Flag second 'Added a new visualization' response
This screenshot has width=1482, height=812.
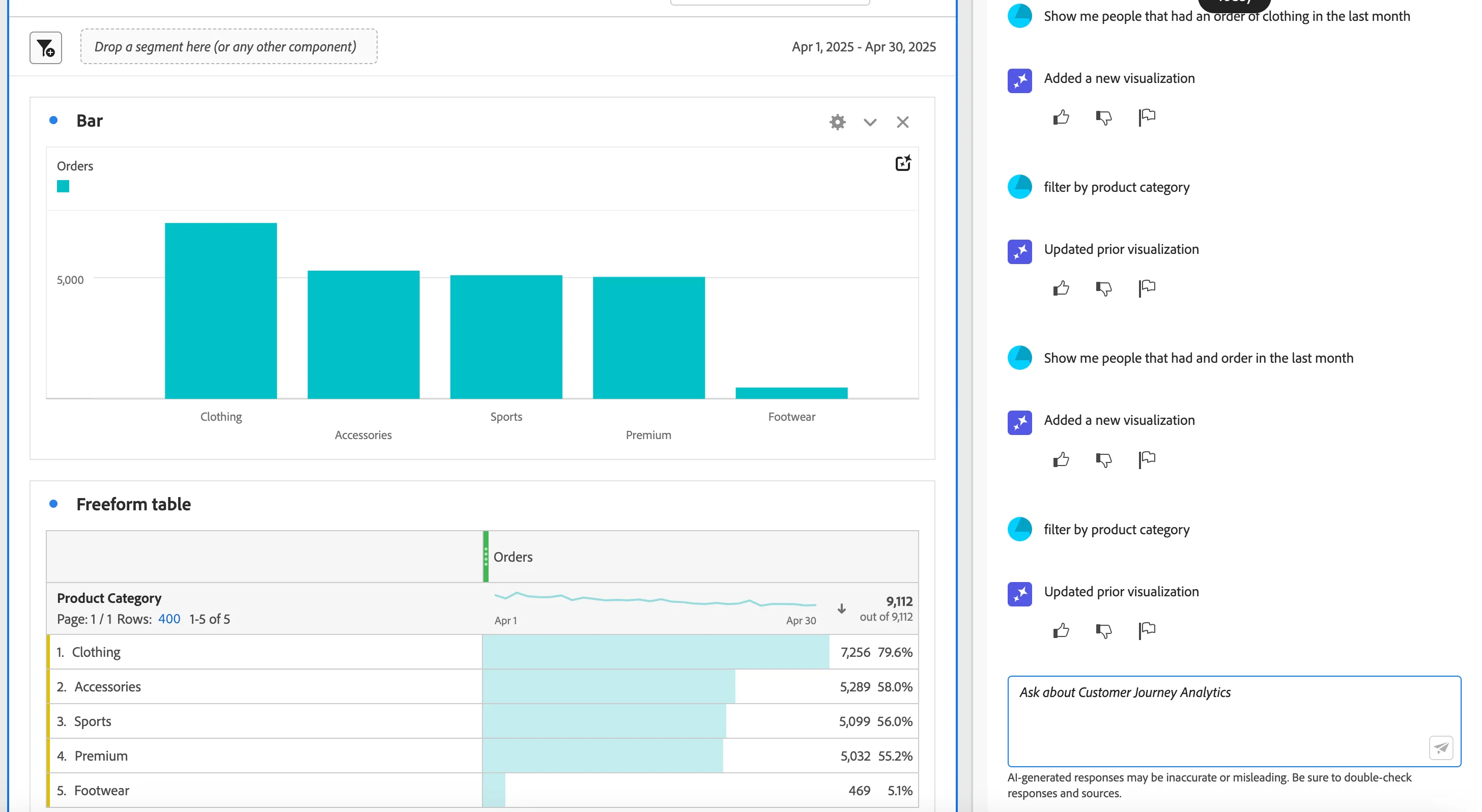click(1147, 459)
